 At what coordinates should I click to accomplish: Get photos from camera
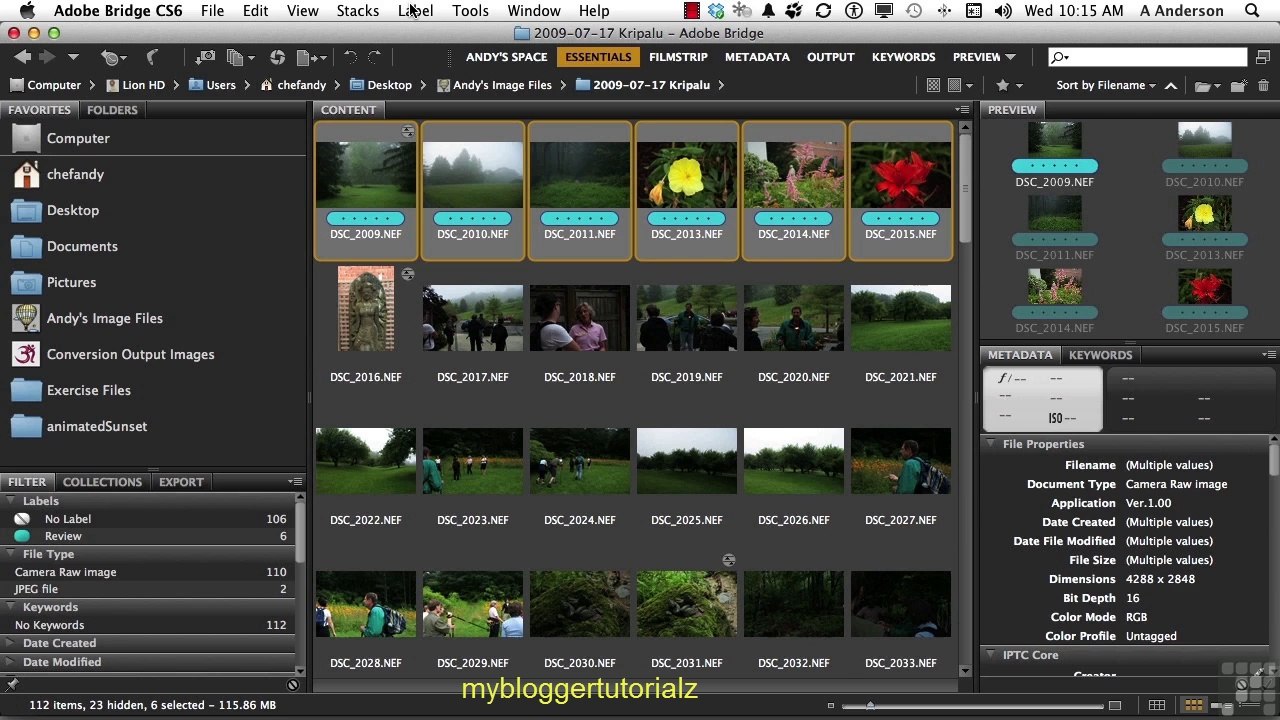pos(205,58)
